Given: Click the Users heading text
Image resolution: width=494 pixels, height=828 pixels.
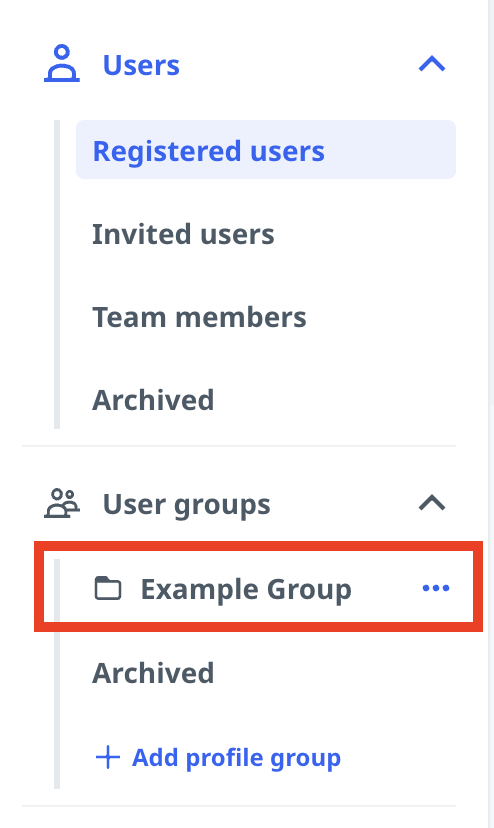Looking at the screenshot, I should pos(141,65).
